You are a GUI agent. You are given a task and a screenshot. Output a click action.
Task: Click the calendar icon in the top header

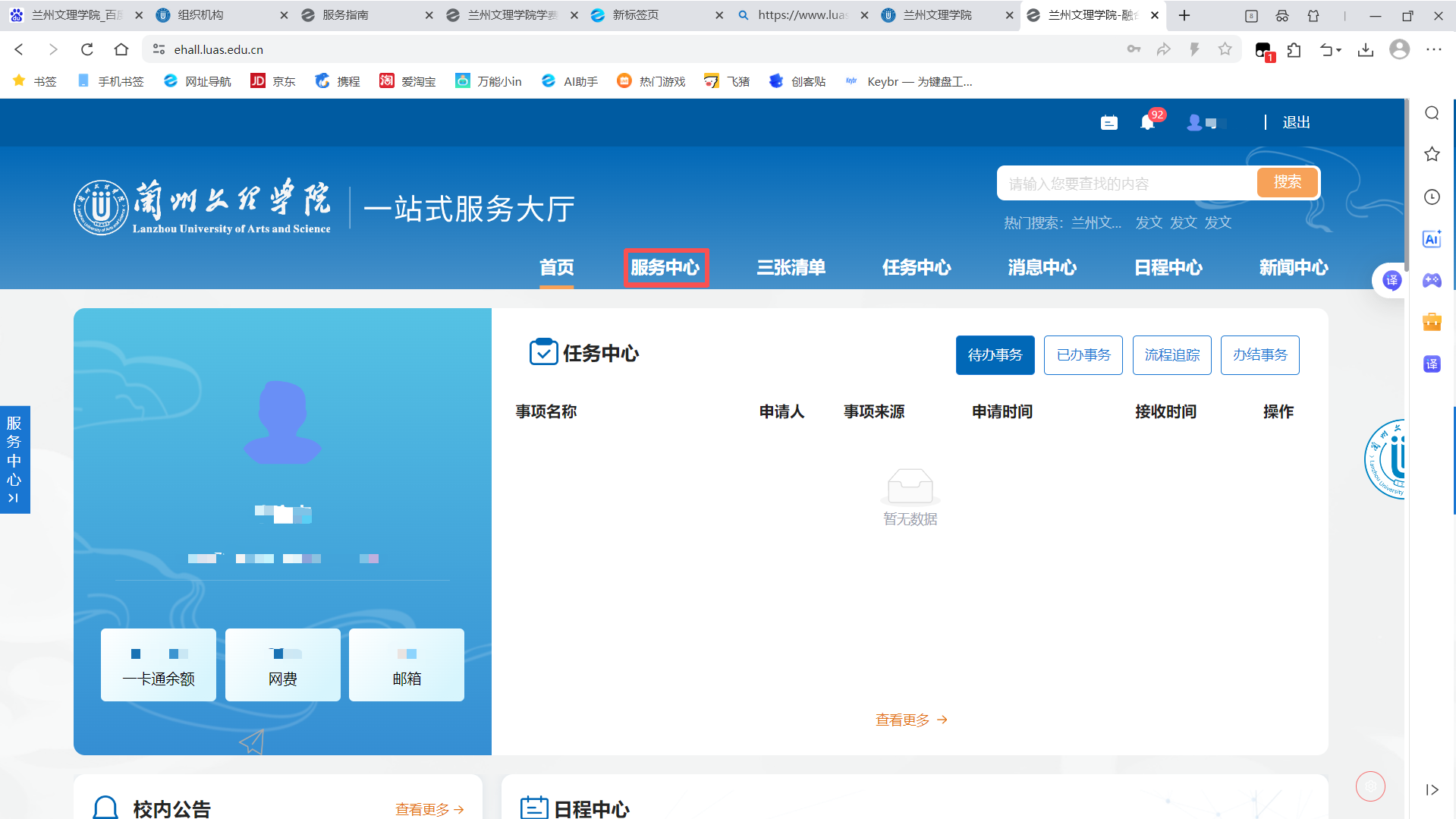1109,122
